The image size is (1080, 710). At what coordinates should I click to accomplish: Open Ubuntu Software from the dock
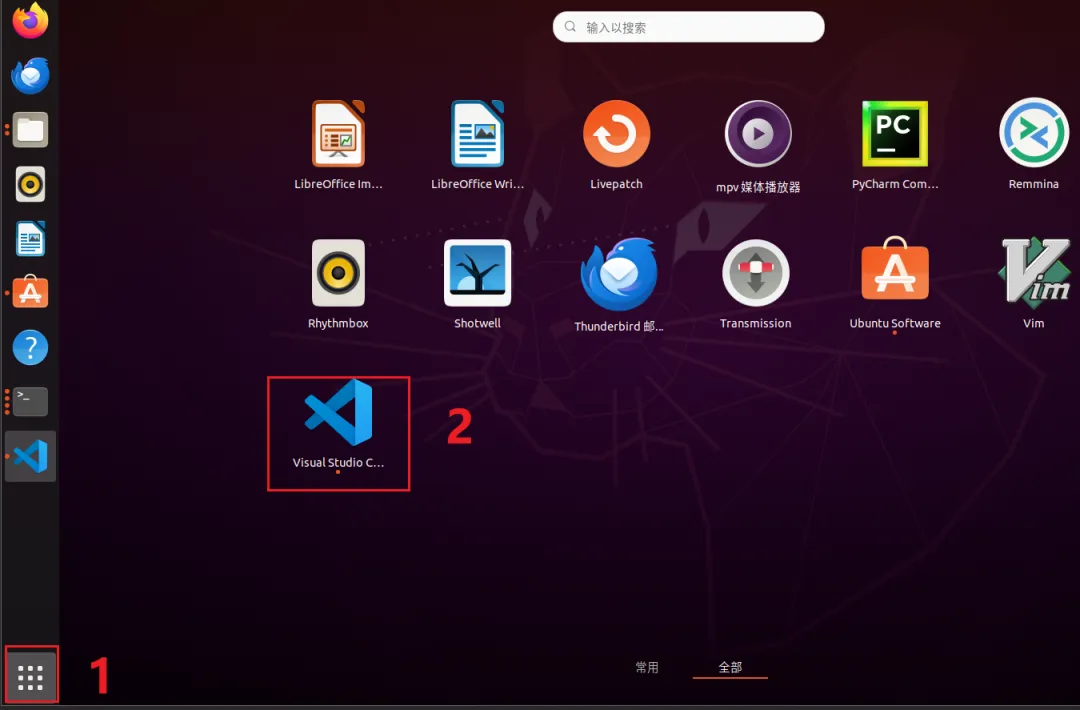point(30,292)
